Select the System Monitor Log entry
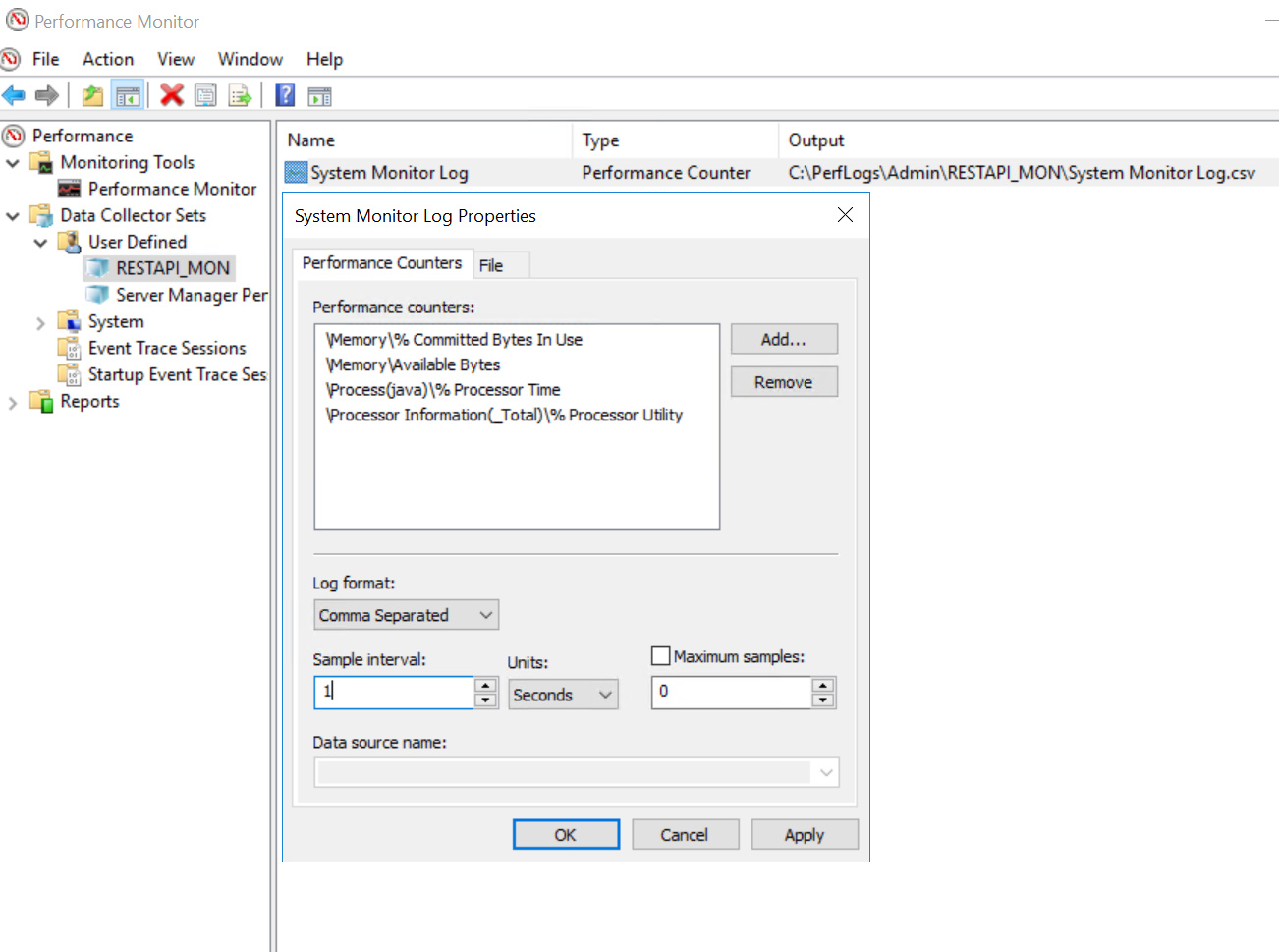Screen dimensions: 1279x952 tap(388, 172)
